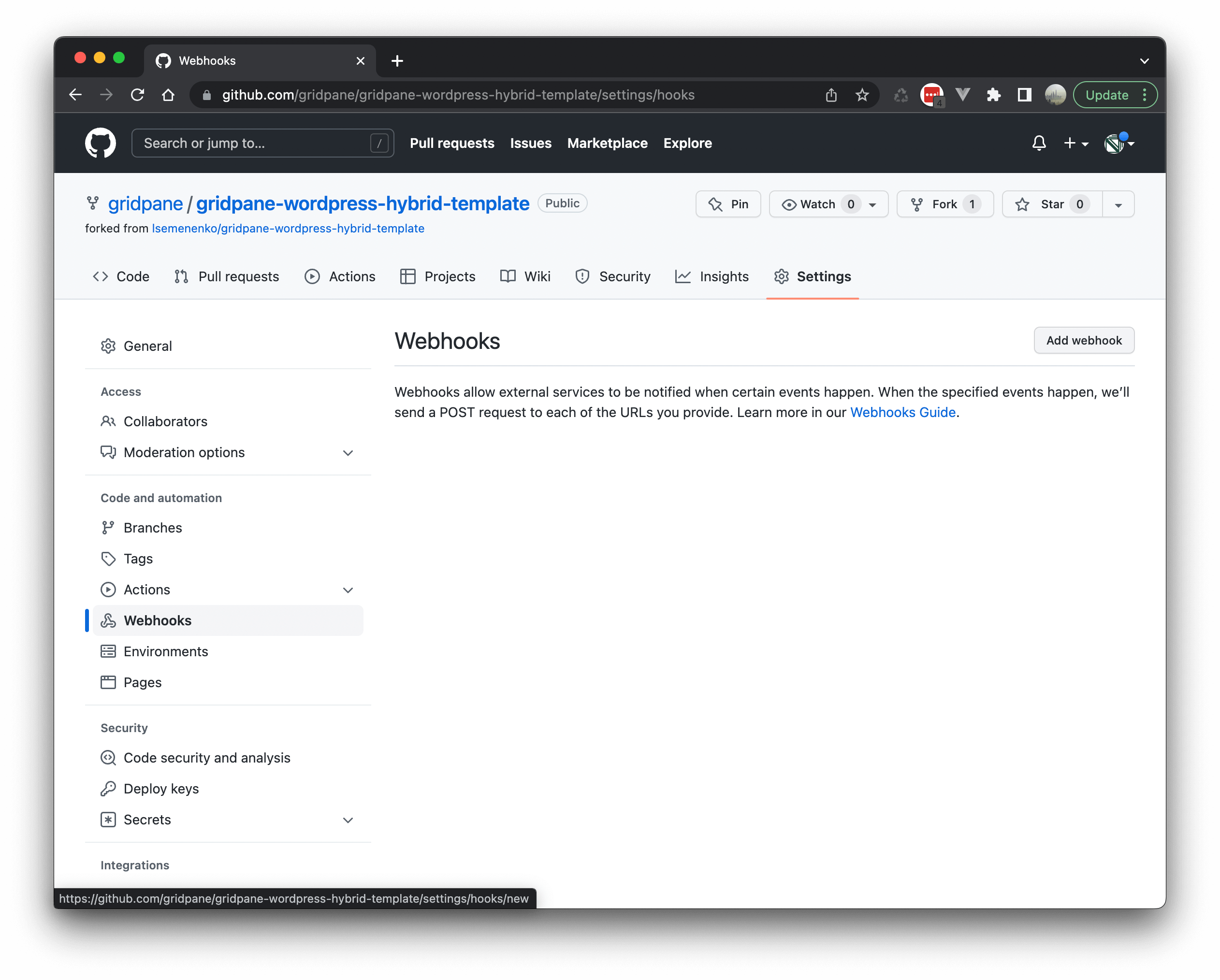Open the Webhooks Guide link
The width and height of the screenshot is (1220, 980).
[x=902, y=413]
